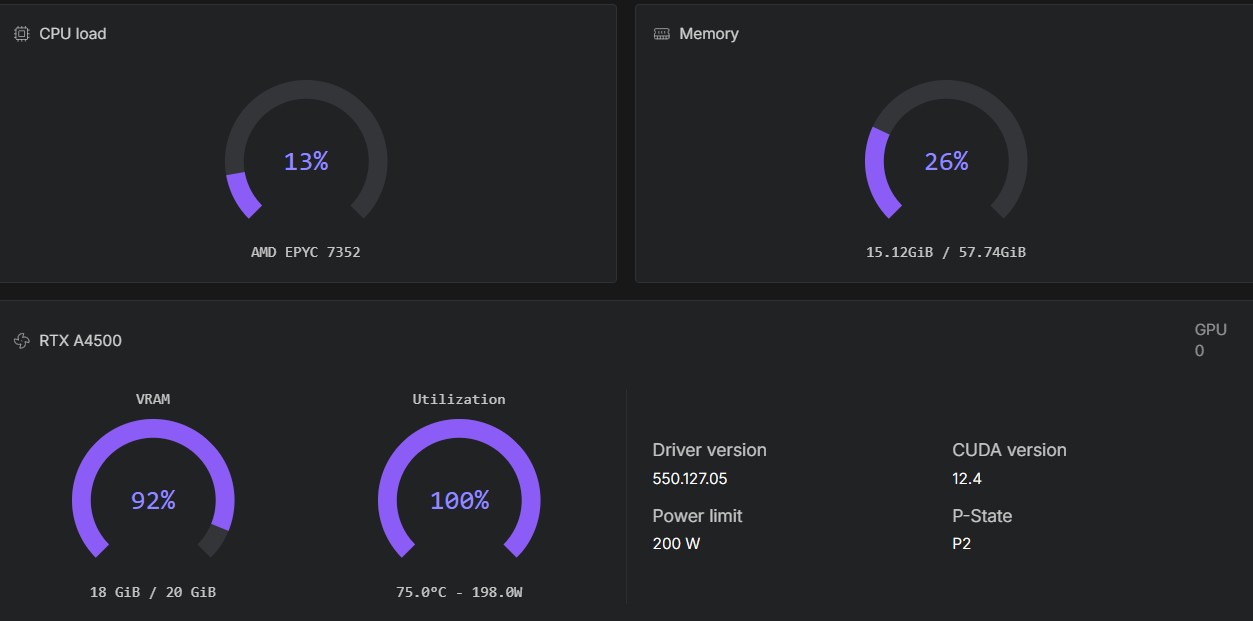Click the driver value 550.127.05
This screenshot has width=1253, height=621.
click(x=690, y=479)
